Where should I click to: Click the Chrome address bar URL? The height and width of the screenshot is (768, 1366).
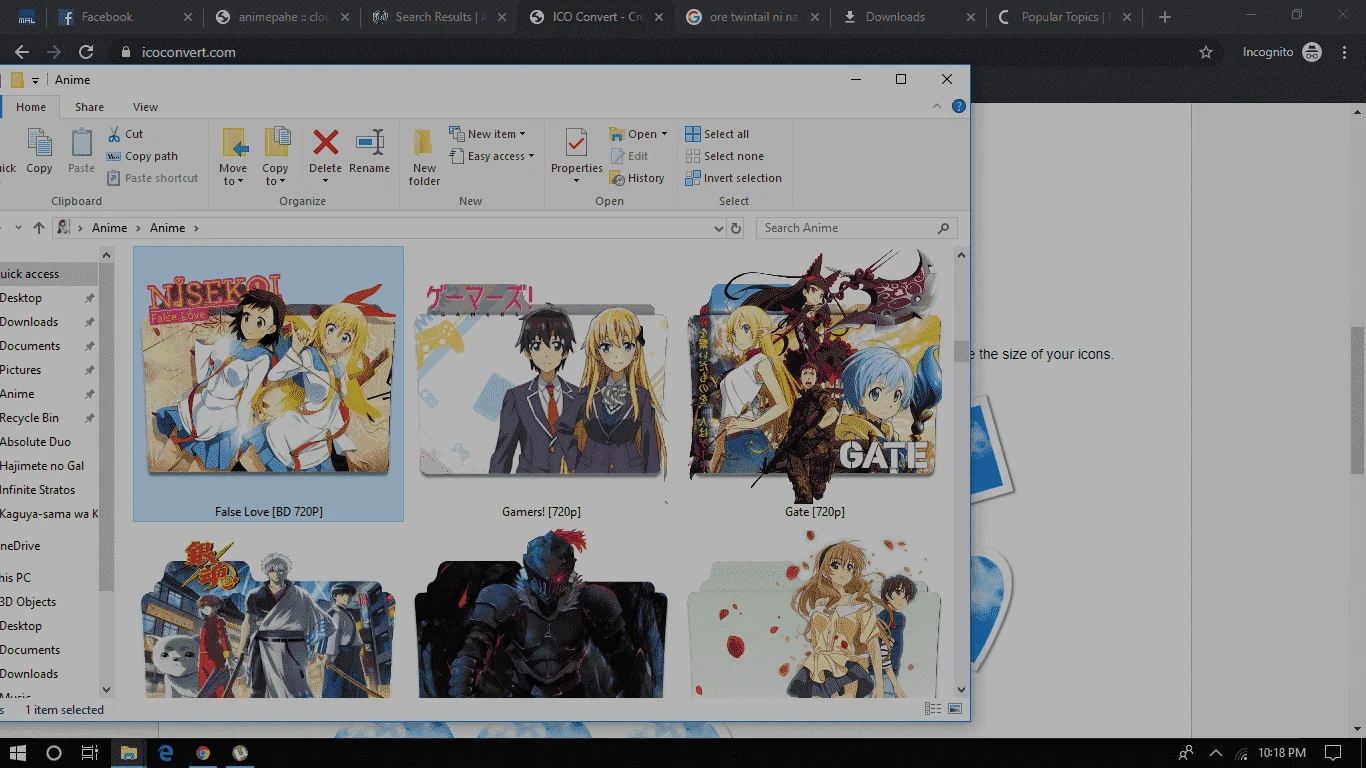pos(188,52)
